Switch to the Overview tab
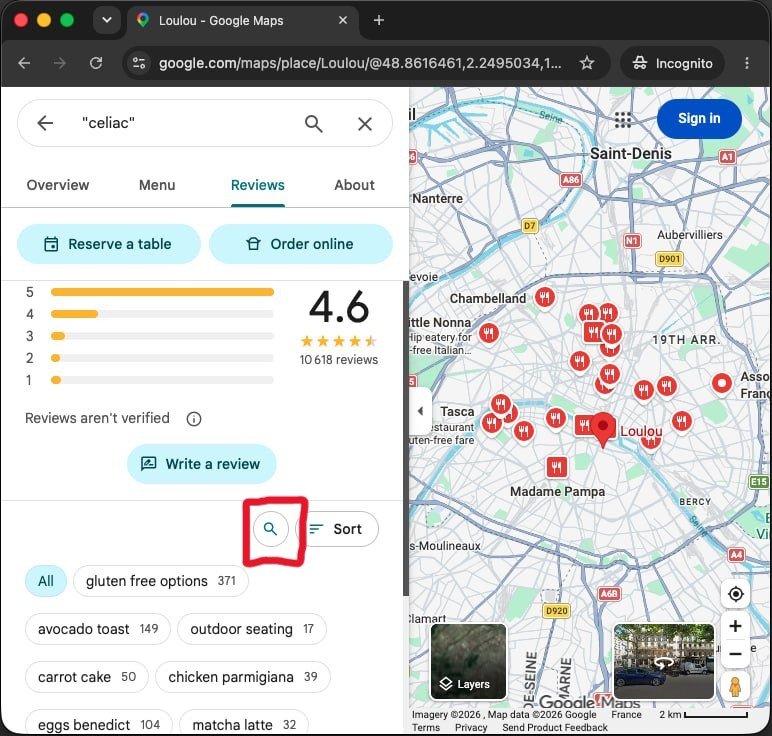This screenshot has width=772, height=736. [x=58, y=185]
